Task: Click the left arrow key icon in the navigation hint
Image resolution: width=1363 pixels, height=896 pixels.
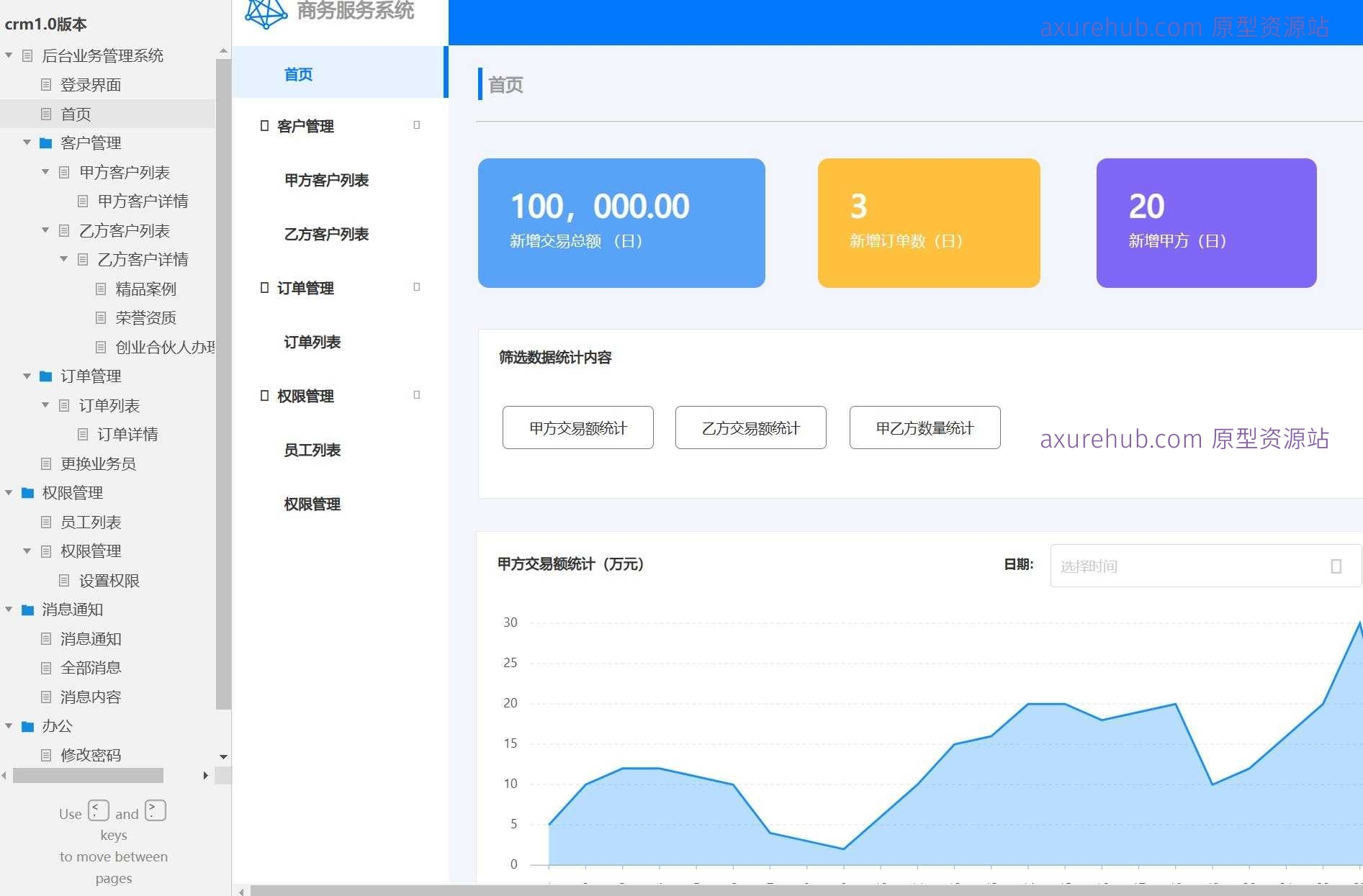Action: click(99, 810)
